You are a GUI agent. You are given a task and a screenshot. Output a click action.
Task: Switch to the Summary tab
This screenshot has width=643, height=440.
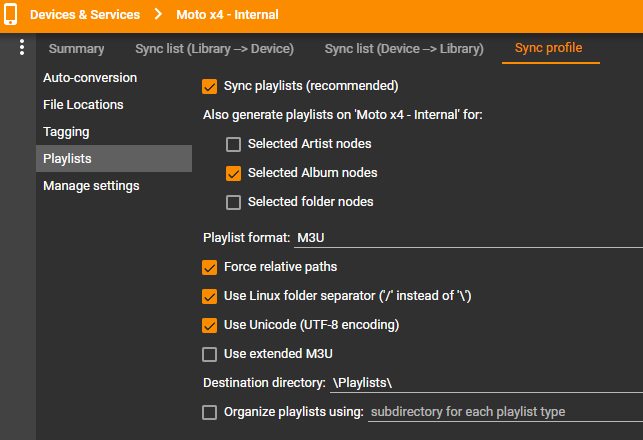click(76, 48)
